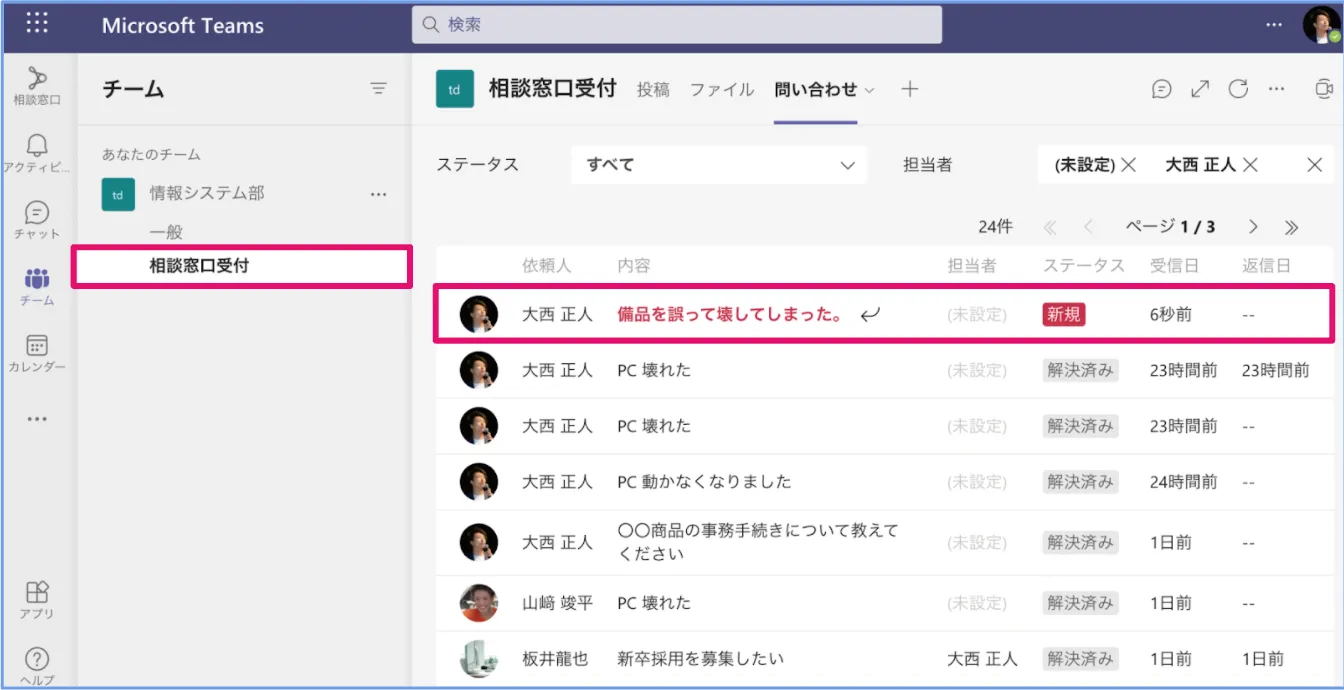This screenshot has width=1344, height=690.
Task: Jump to the last page
Action: pyautogui.click(x=1291, y=227)
